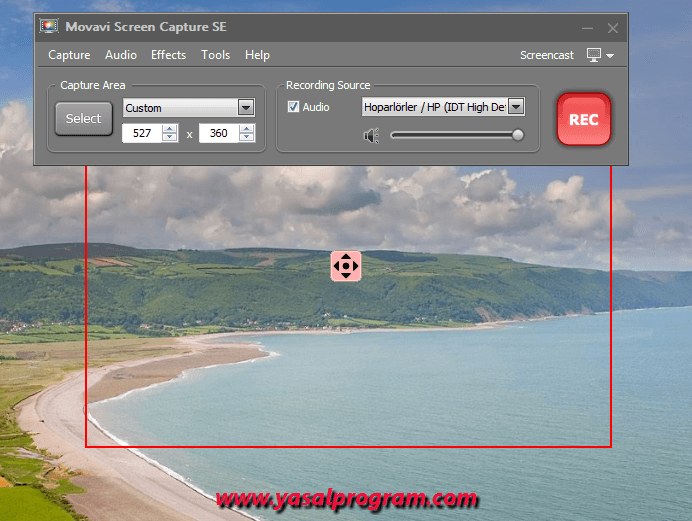The height and width of the screenshot is (521, 692).
Task: Click the height field showing 360
Action: point(218,133)
